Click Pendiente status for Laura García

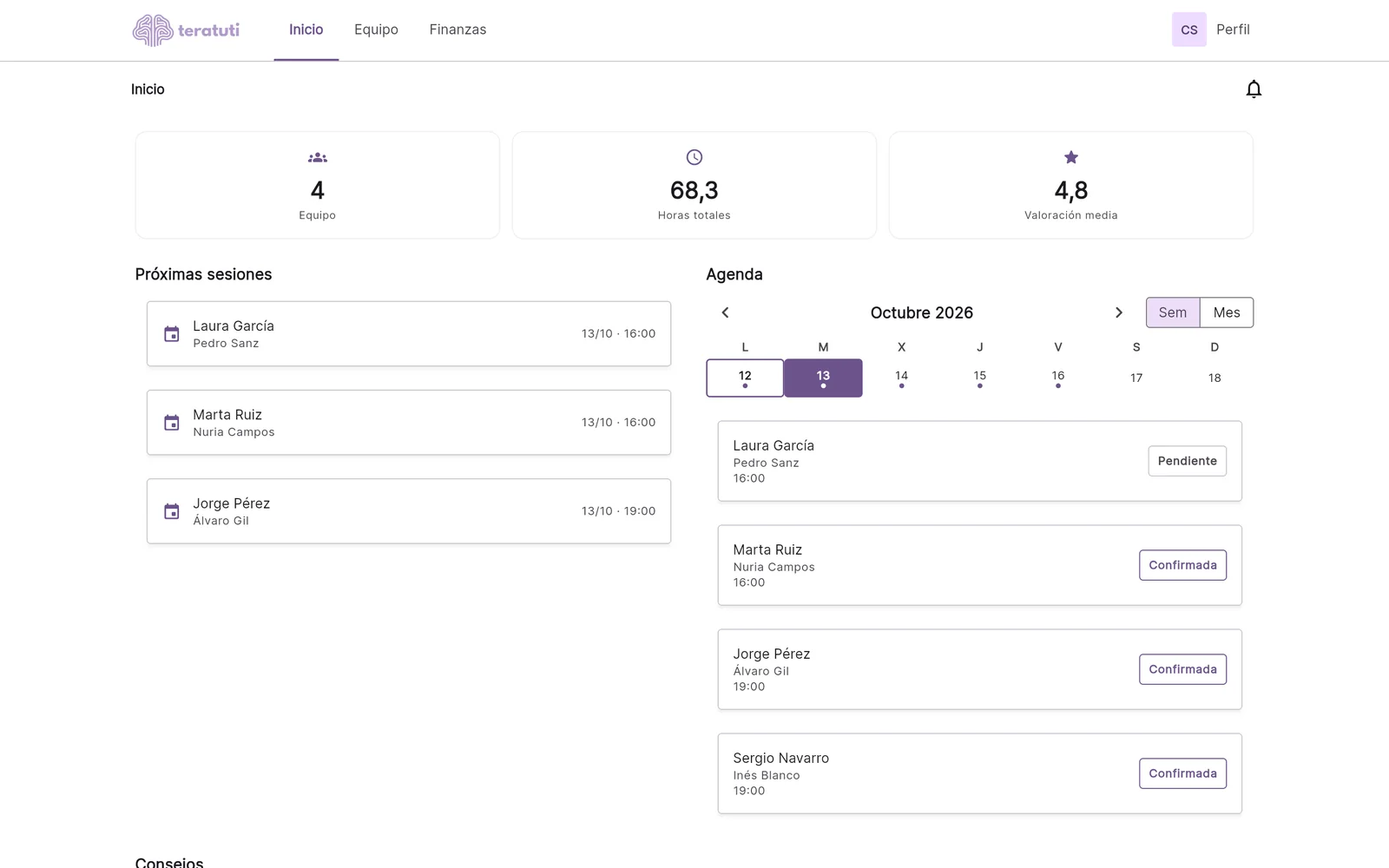coord(1187,461)
